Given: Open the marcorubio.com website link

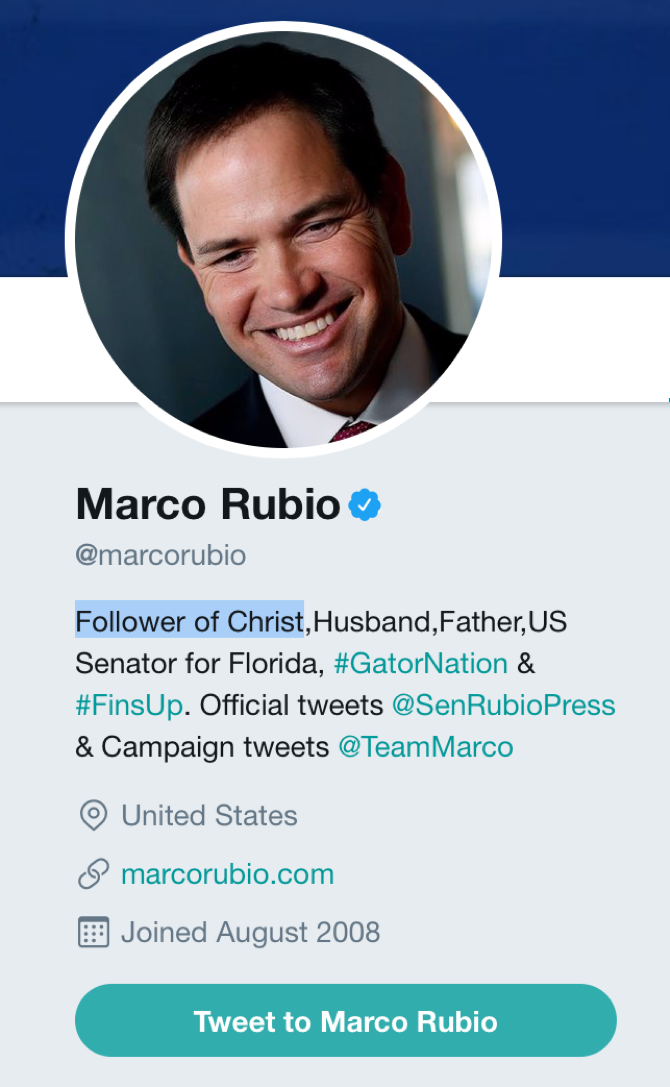Looking at the screenshot, I should [x=227, y=875].
